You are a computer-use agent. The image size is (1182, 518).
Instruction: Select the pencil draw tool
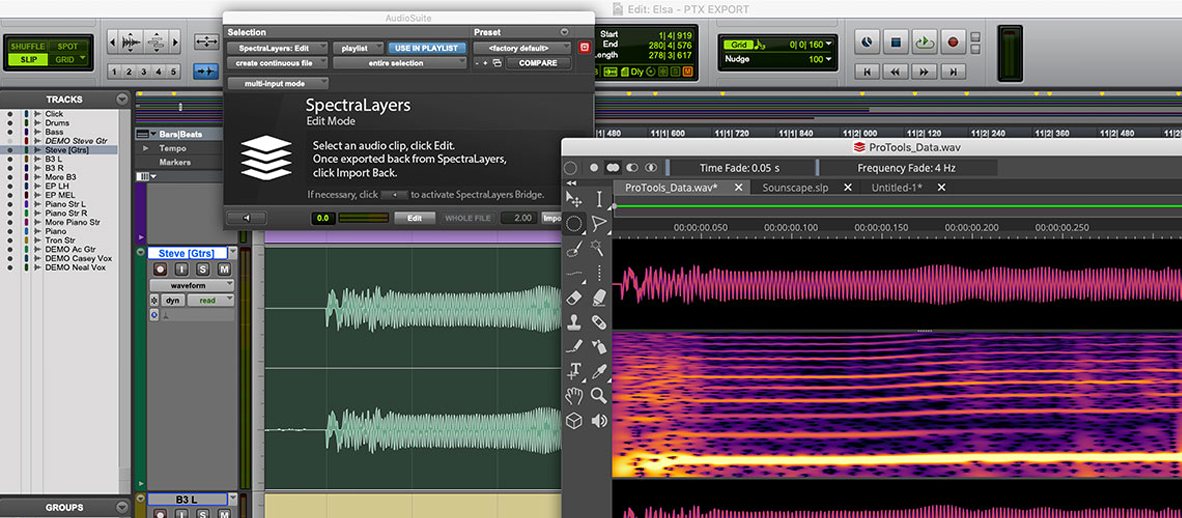574,347
